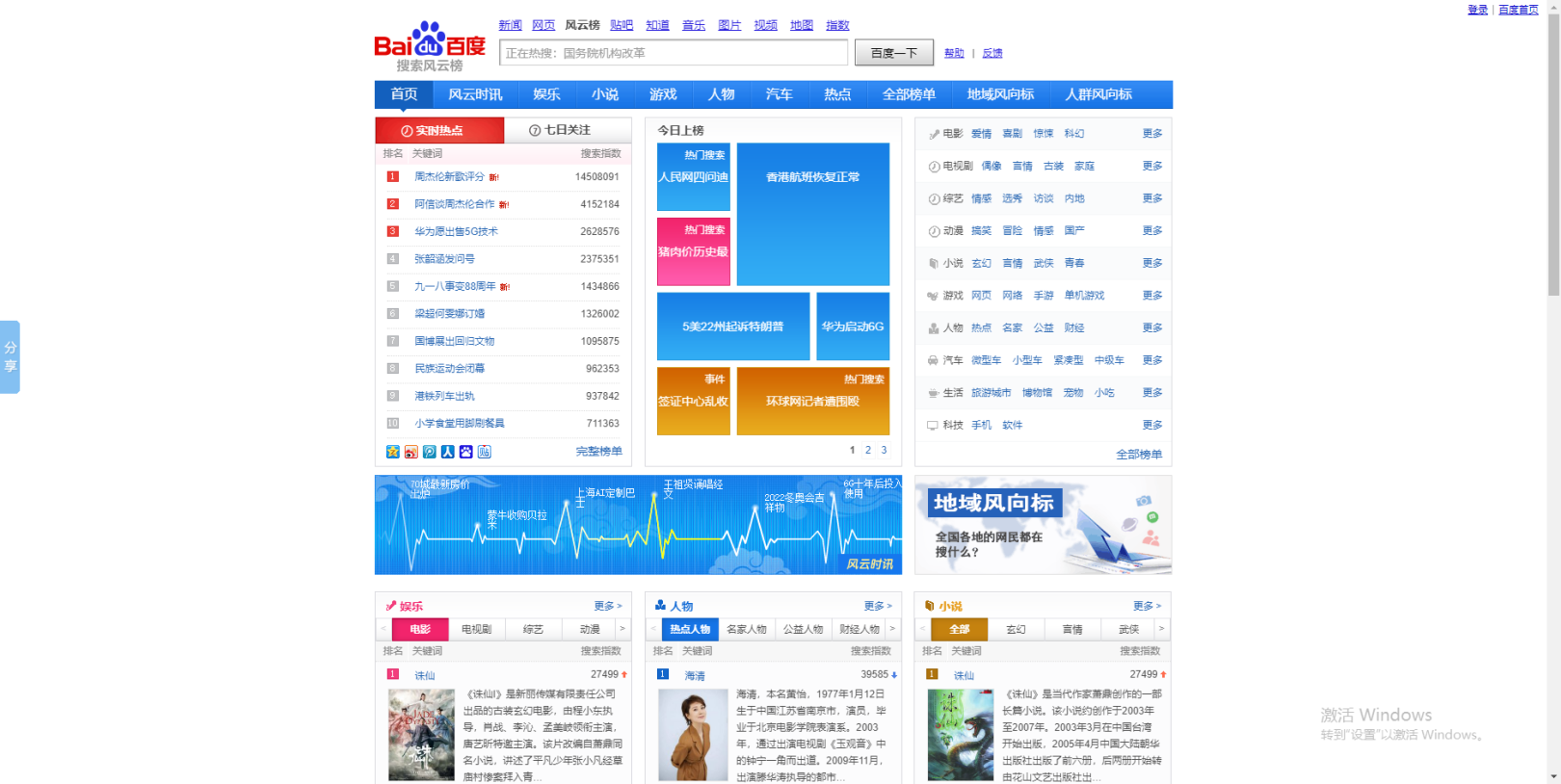Select the 电视剧 tab under 娱乐
The width and height of the screenshot is (1561, 784).
tap(476, 629)
